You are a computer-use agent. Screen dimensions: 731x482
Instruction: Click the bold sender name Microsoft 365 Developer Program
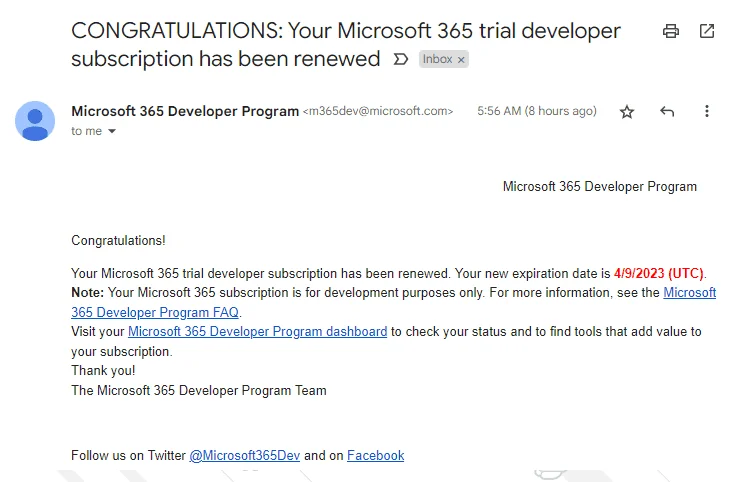185,111
